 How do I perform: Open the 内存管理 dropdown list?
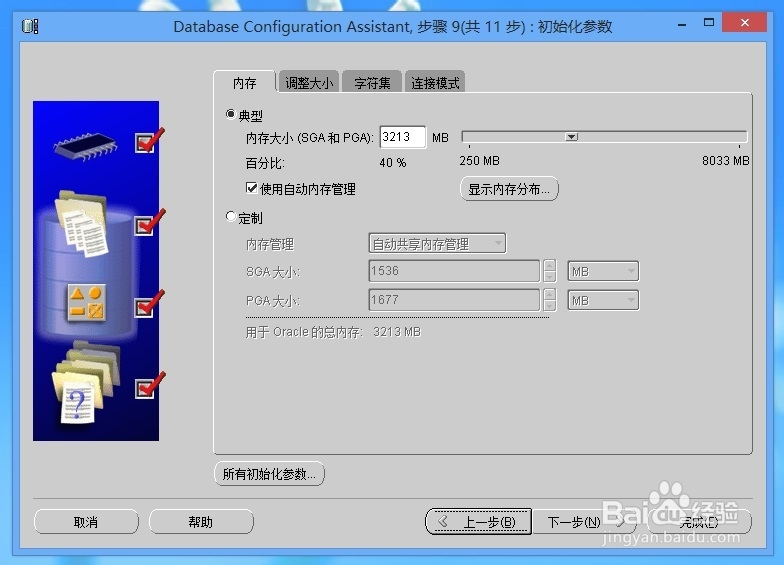coord(436,244)
